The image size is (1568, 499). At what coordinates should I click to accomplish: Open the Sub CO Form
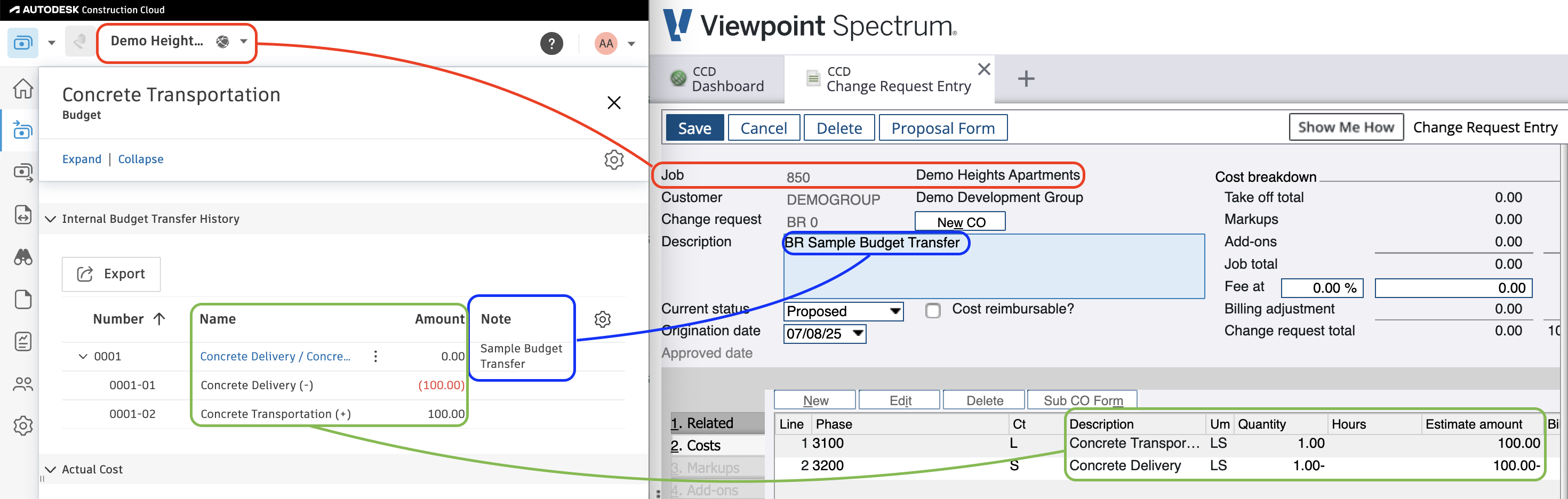click(x=1082, y=400)
